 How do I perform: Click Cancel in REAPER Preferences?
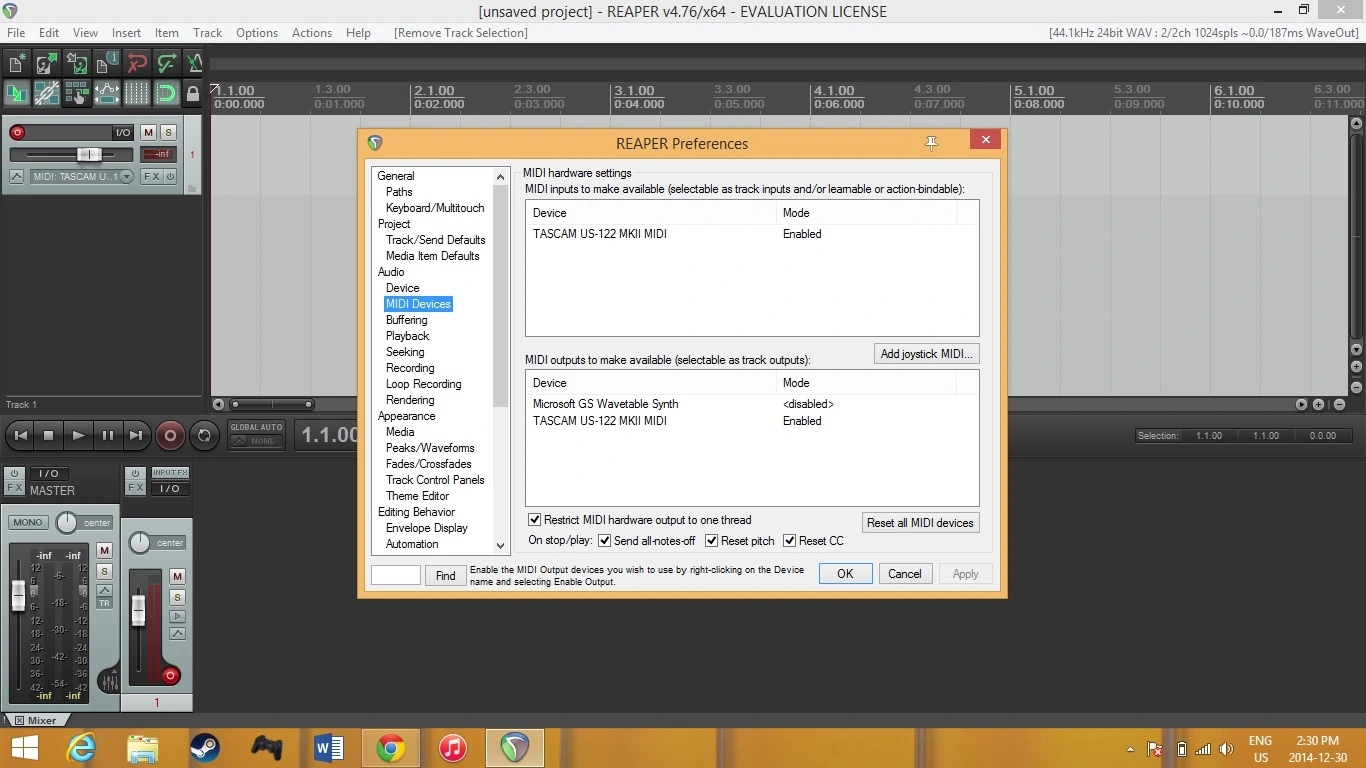coord(905,574)
